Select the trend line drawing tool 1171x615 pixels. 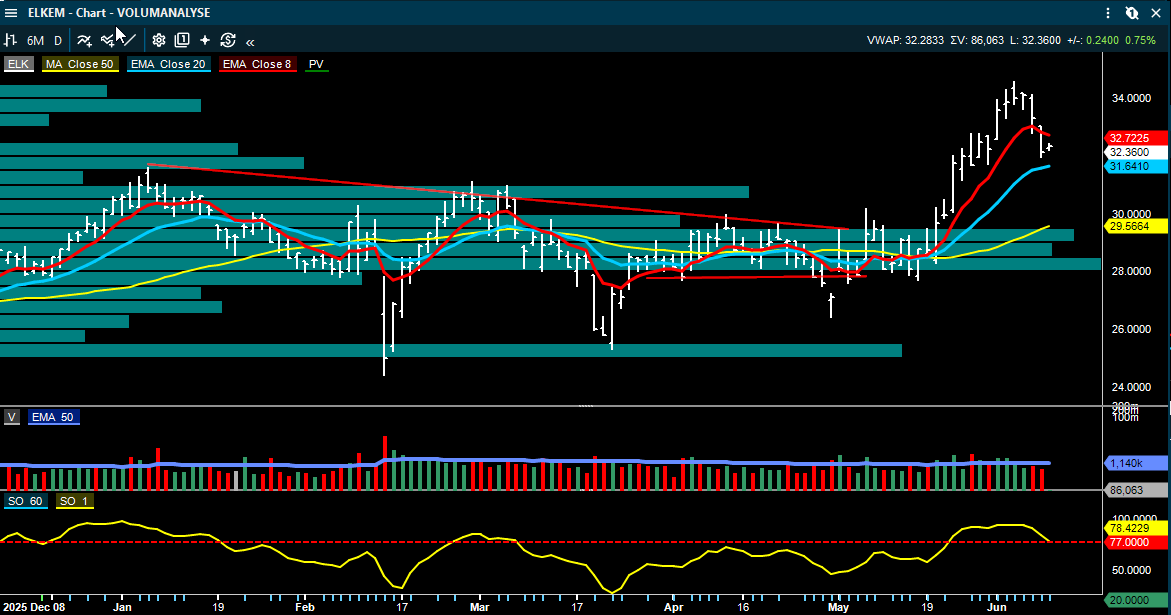tap(128, 40)
